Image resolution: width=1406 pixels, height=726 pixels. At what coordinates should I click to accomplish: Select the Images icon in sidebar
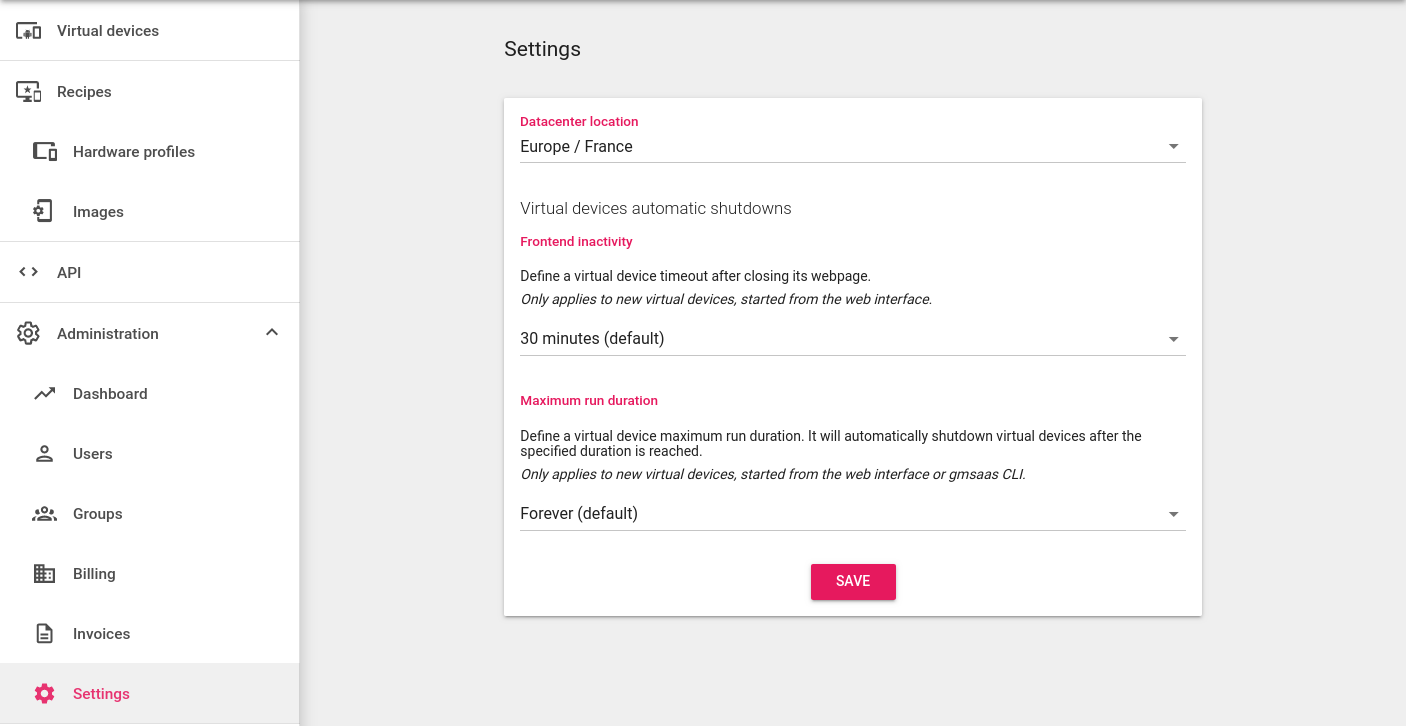(x=44, y=211)
